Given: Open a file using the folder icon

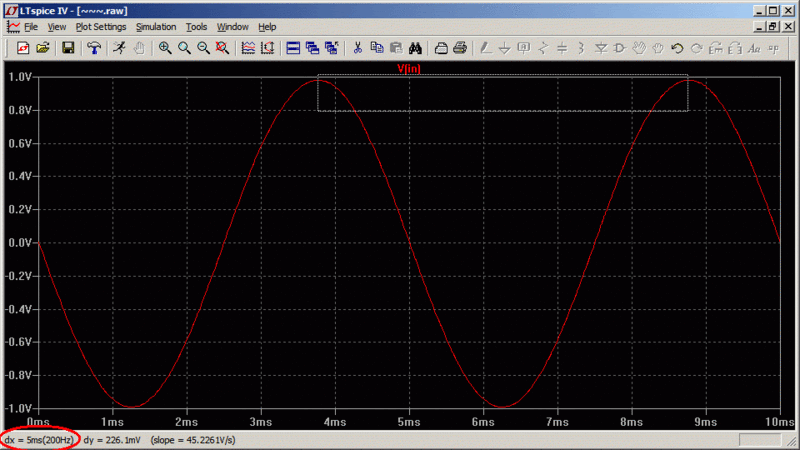Looking at the screenshot, I should pyautogui.click(x=43, y=47).
